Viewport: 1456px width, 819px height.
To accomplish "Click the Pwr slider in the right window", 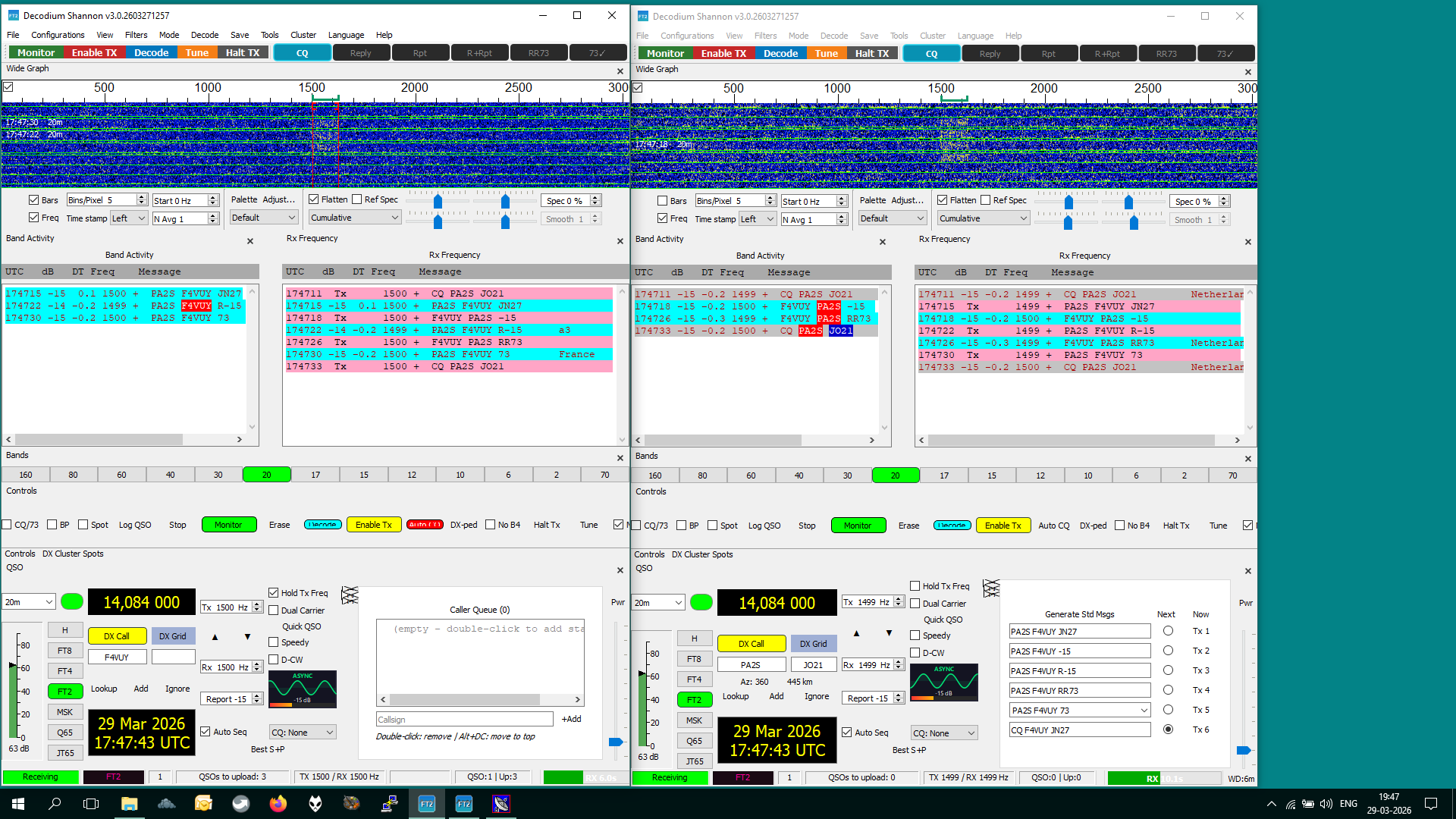I will 1244,750.
